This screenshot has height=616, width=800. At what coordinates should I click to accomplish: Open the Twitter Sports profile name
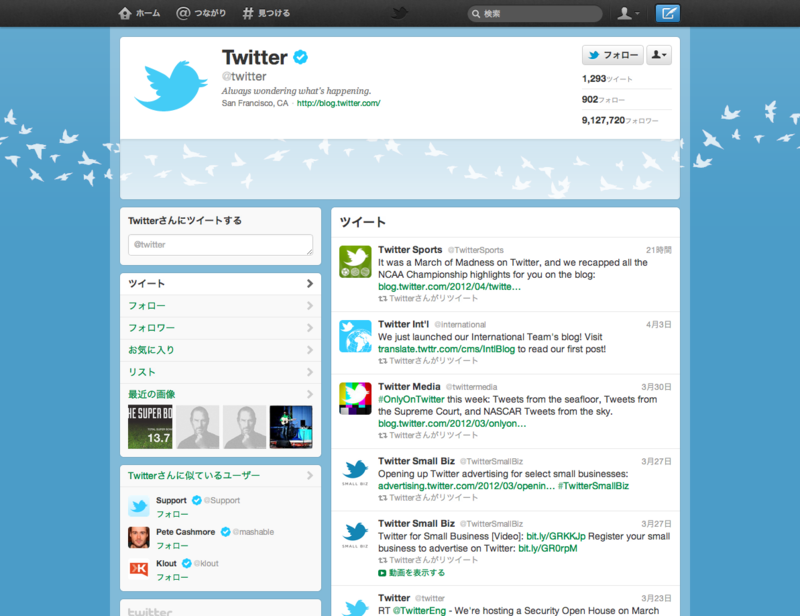(410, 250)
